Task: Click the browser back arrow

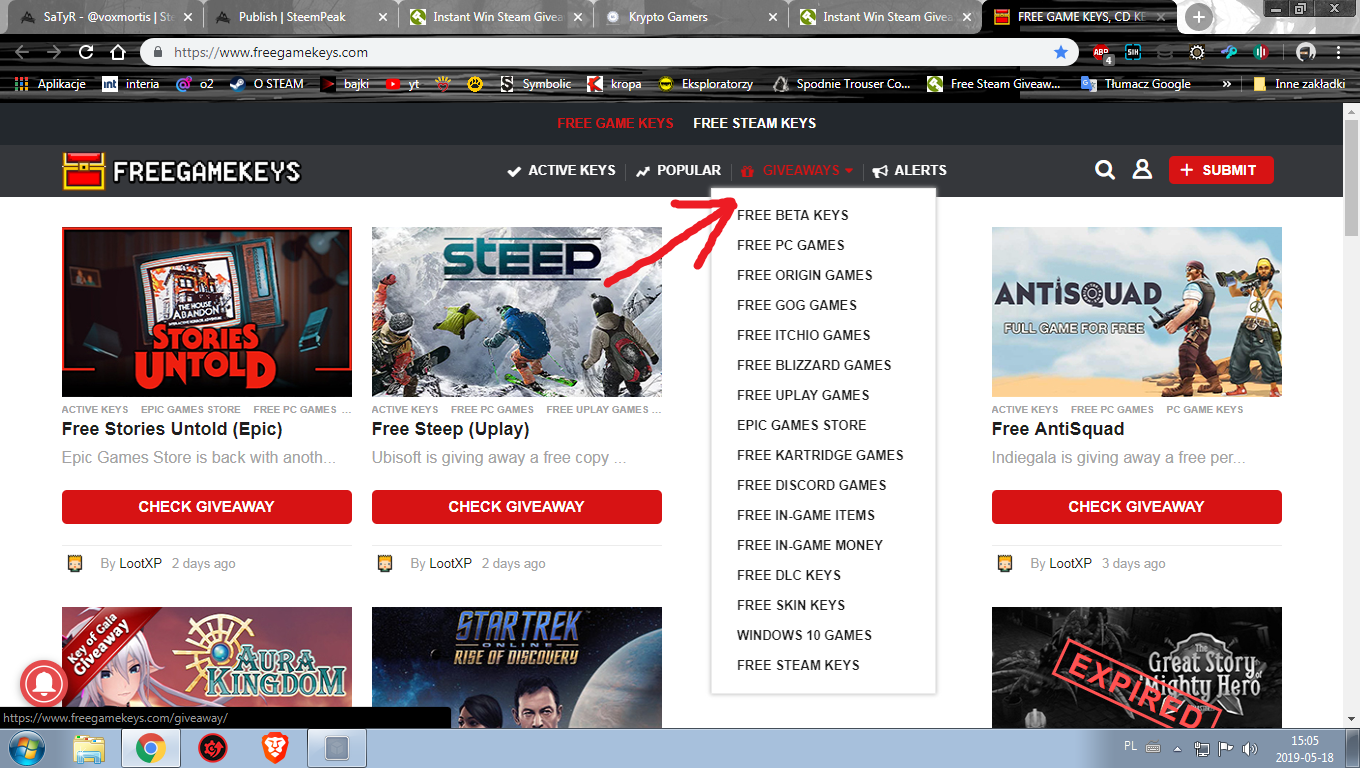Action: pyautogui.click(x=22, y=52)
